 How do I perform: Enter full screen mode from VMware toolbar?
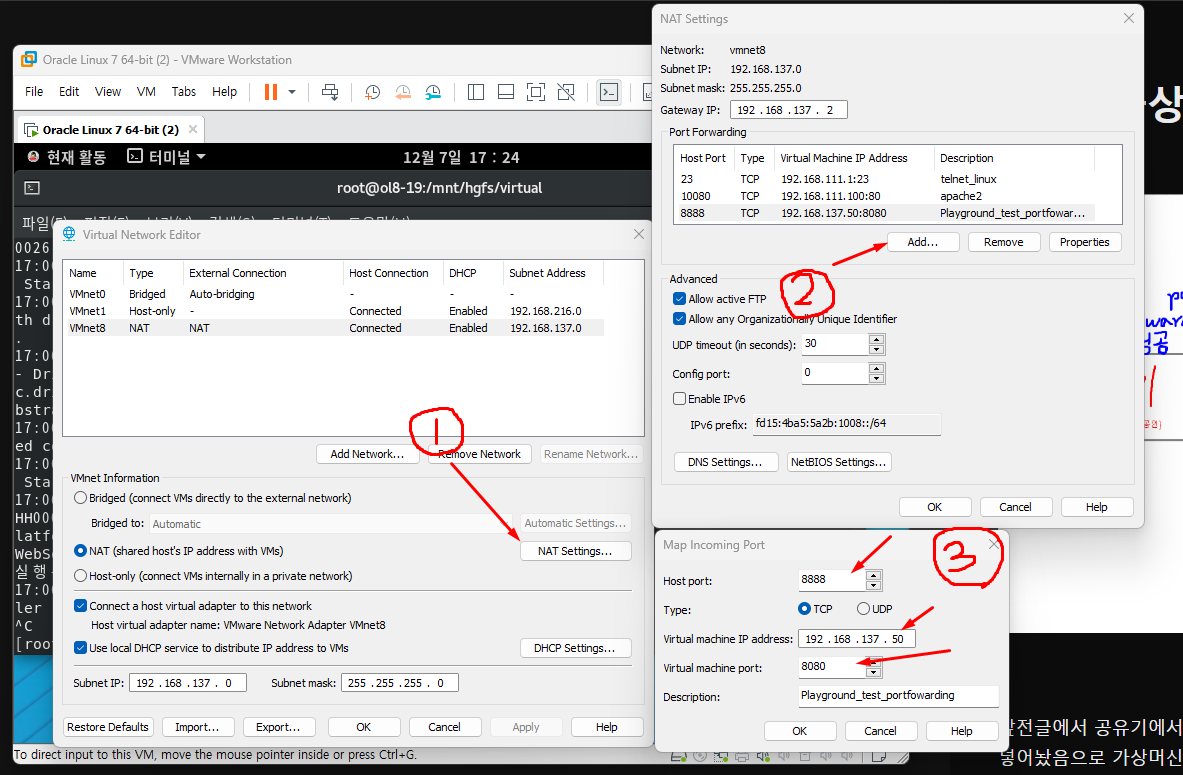536,92
